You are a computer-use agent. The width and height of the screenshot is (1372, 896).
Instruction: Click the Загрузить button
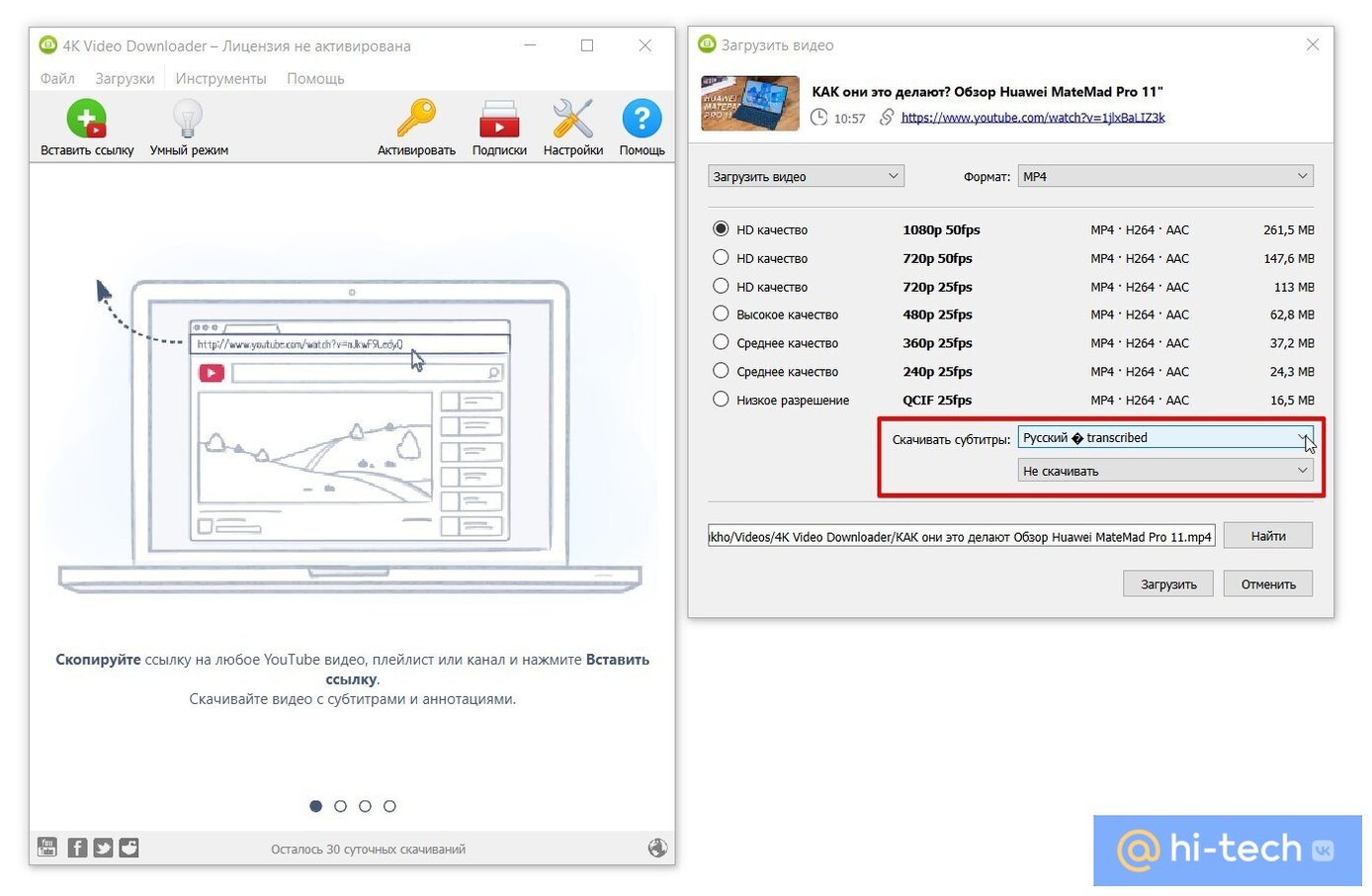[1168, 584]
